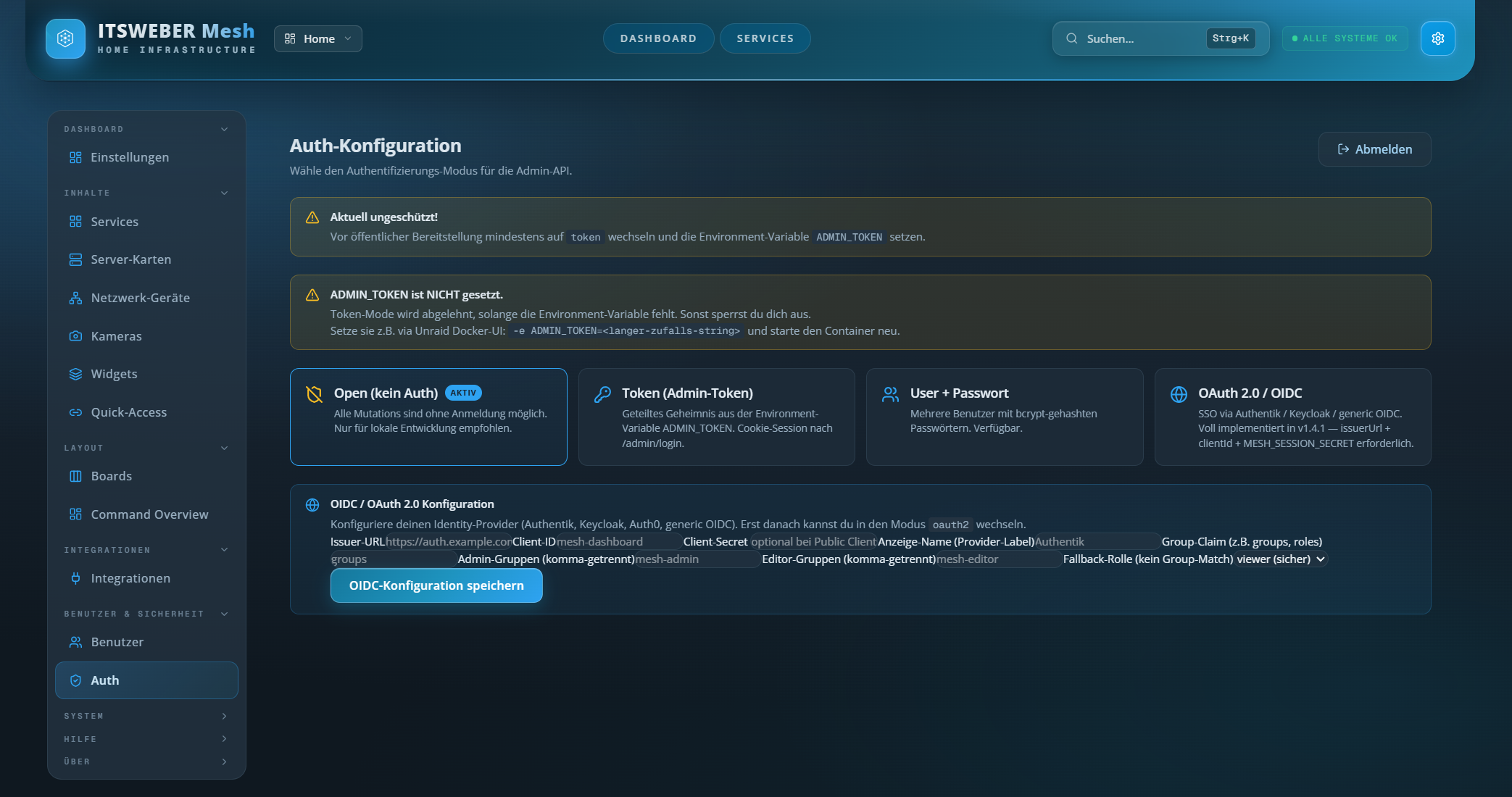Open the Kameras section via camera icon
Image resolution: width=1512 pixels, height=797 pixels.
click(x=76, y=335)
